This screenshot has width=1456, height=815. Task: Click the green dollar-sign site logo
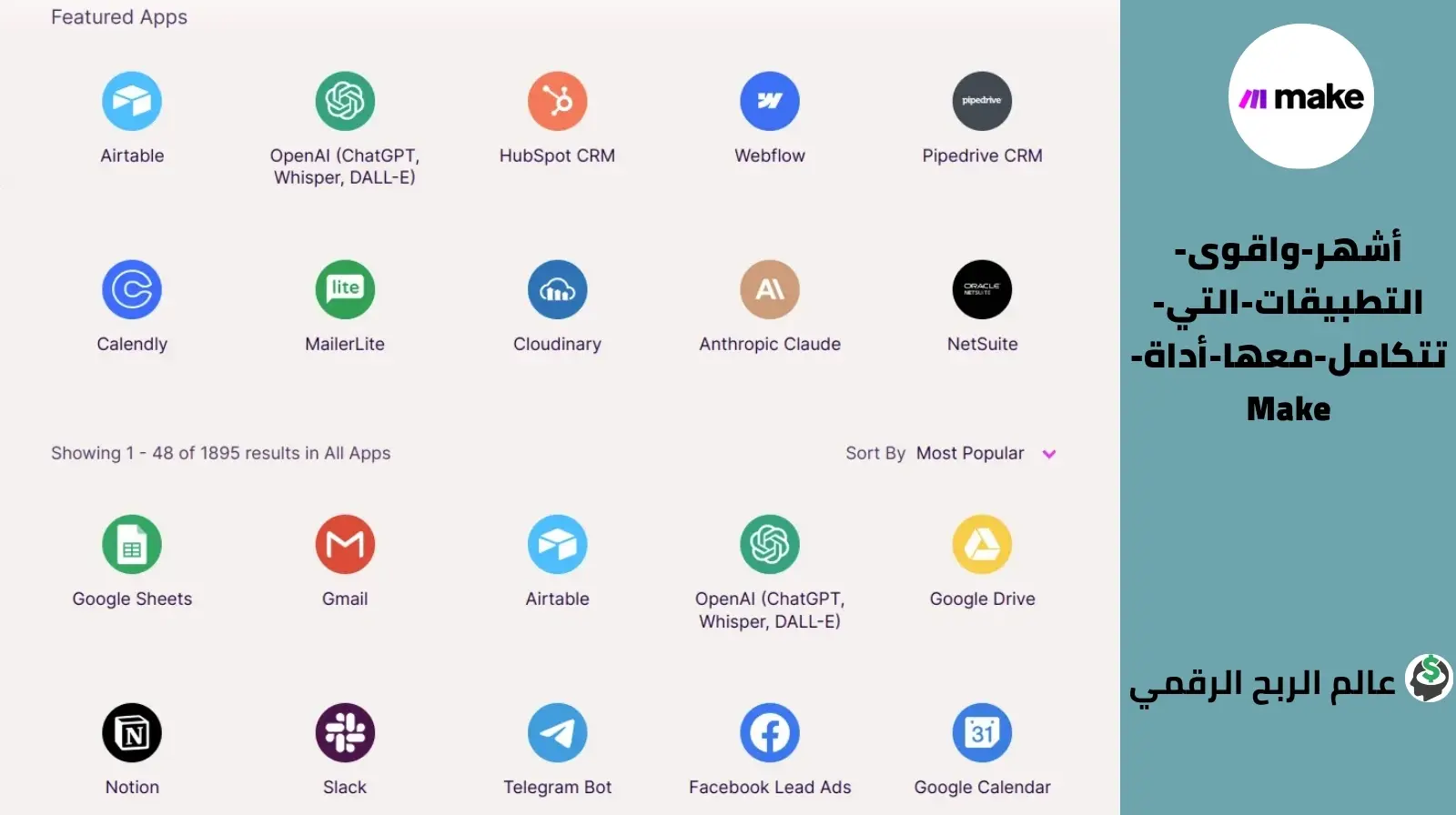click(1429, 679)
